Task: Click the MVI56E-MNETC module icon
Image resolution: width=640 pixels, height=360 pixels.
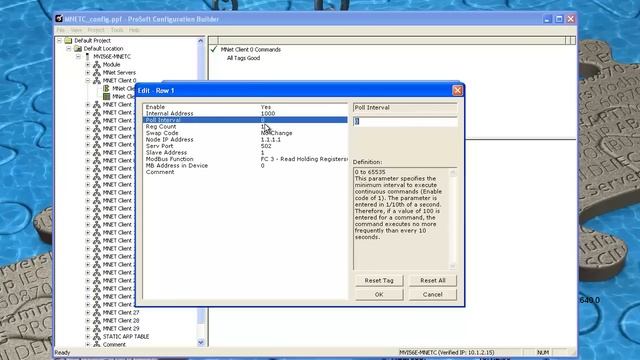Action: coord(87,56)
